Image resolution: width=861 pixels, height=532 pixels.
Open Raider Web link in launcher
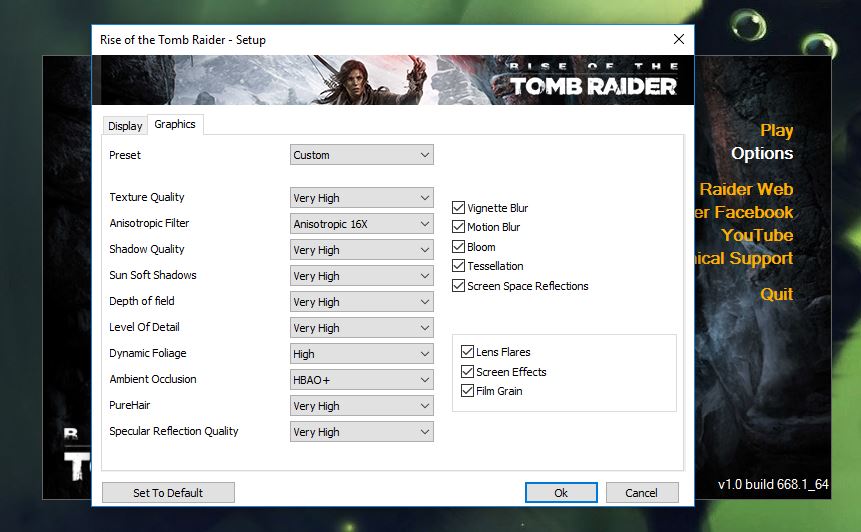pyautogui.click(x=746, y=189)
